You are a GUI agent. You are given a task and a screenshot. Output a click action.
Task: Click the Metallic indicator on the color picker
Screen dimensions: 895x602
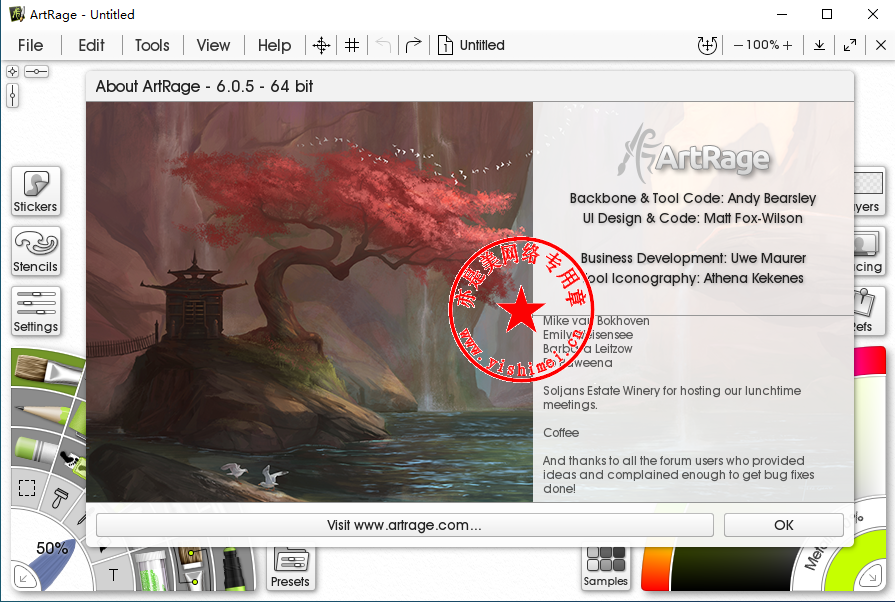tap(815, 557)
